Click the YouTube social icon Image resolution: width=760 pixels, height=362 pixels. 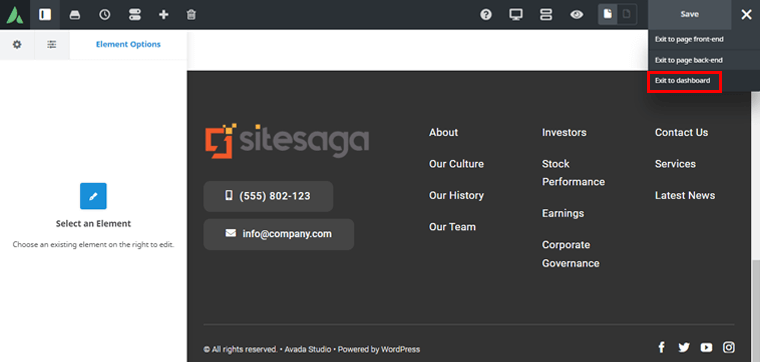(x=706, y=347)
